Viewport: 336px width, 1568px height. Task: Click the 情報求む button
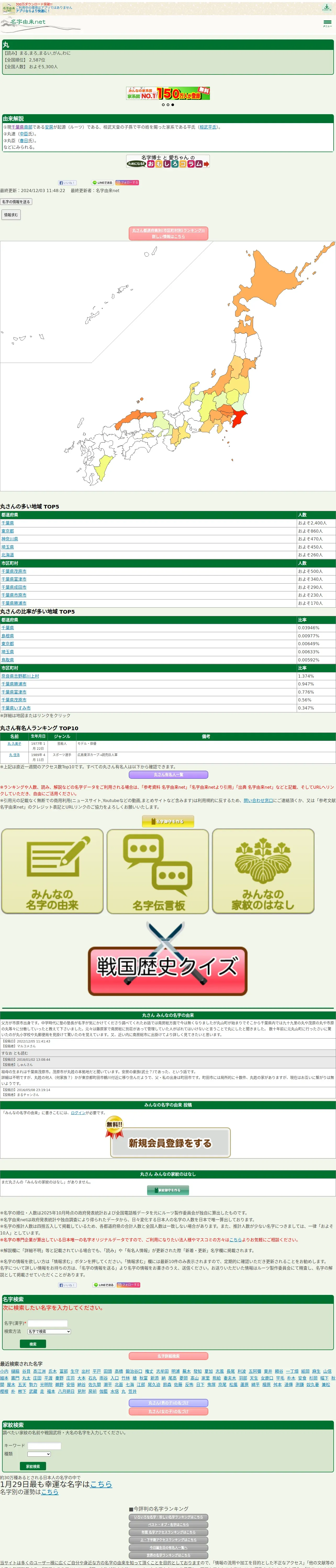pos(10,215)
